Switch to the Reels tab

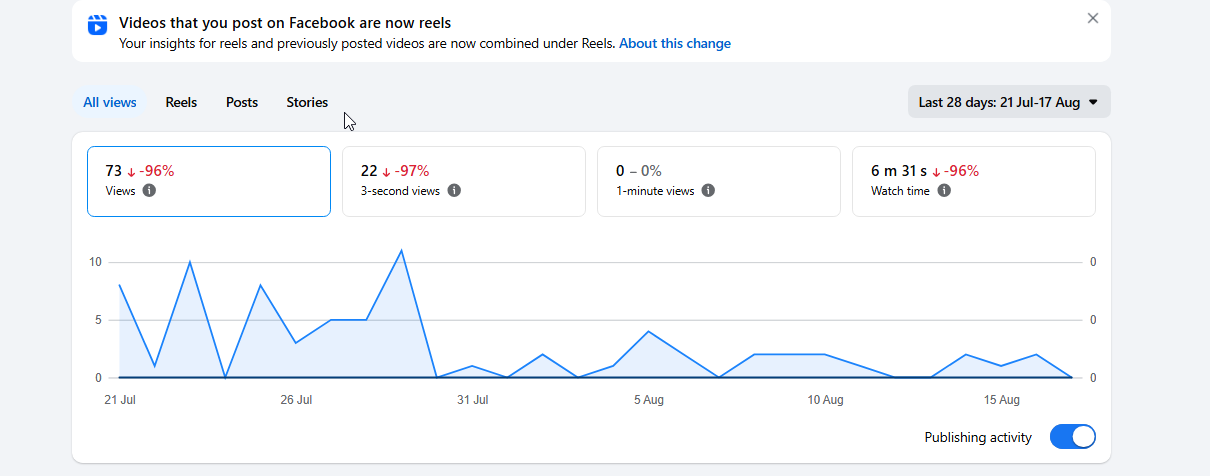click(x=181, y=102)
